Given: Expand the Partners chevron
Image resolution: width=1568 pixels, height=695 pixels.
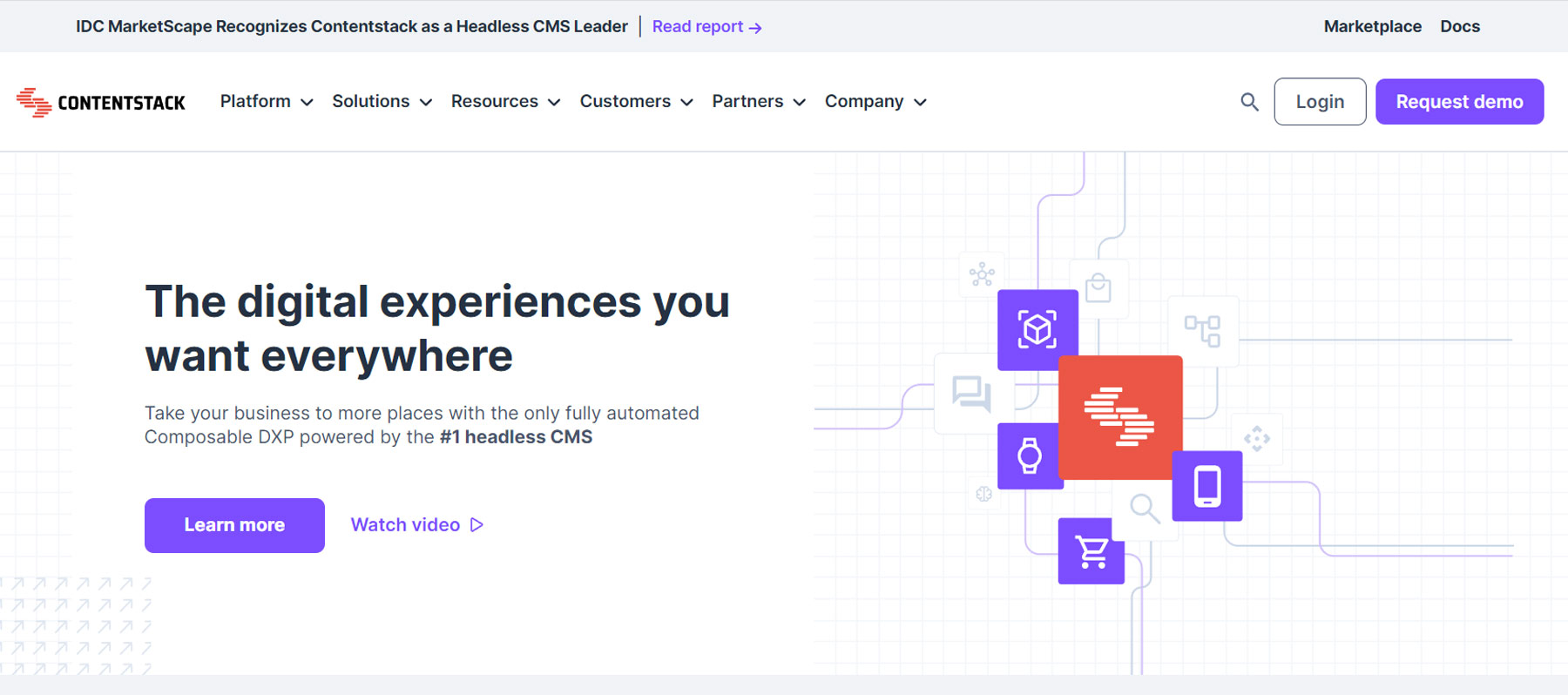Looking at the screenshot, I should (800, 103).
